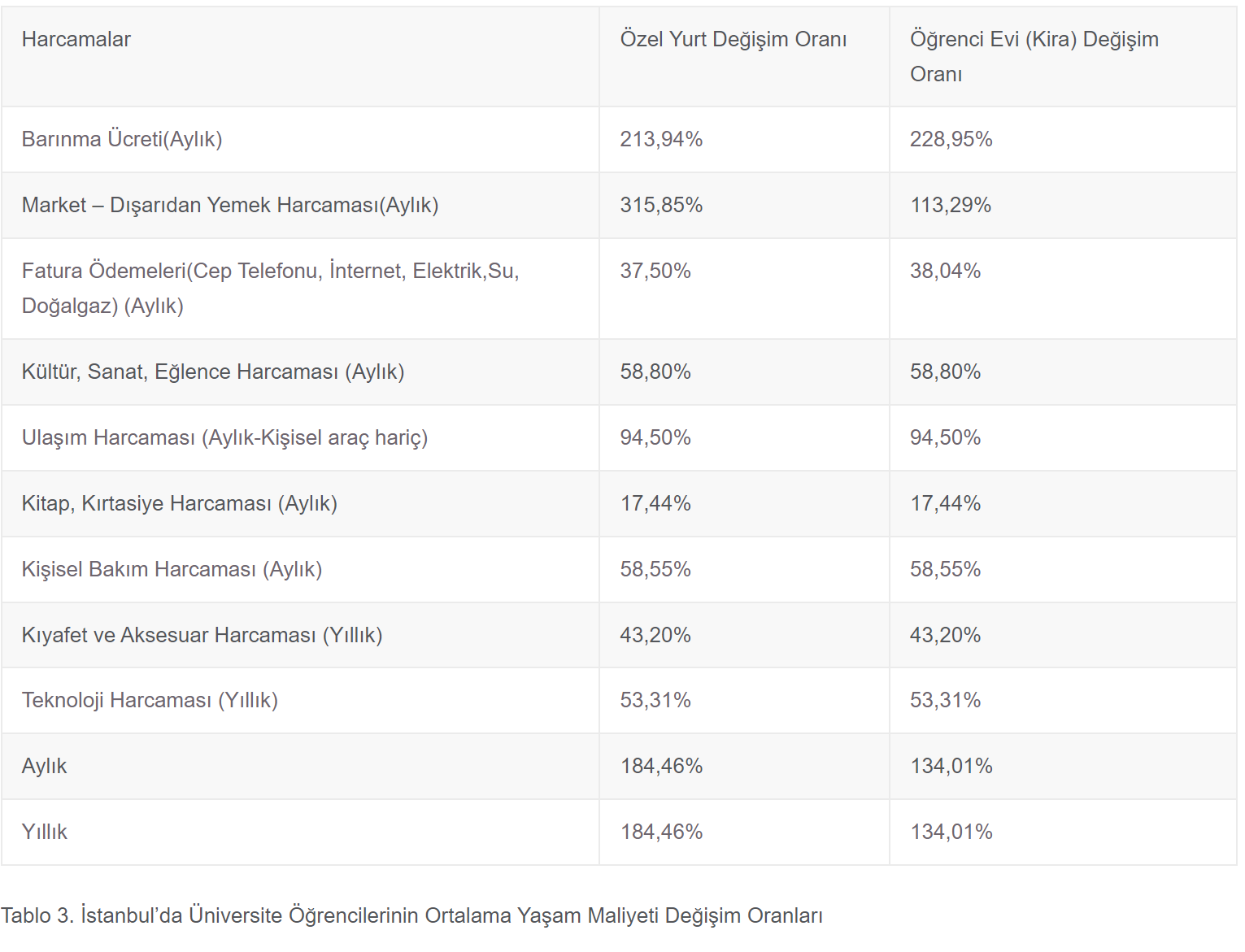
Task: Select the Fatura Ödemeleri row label
Action: (270, 288)
